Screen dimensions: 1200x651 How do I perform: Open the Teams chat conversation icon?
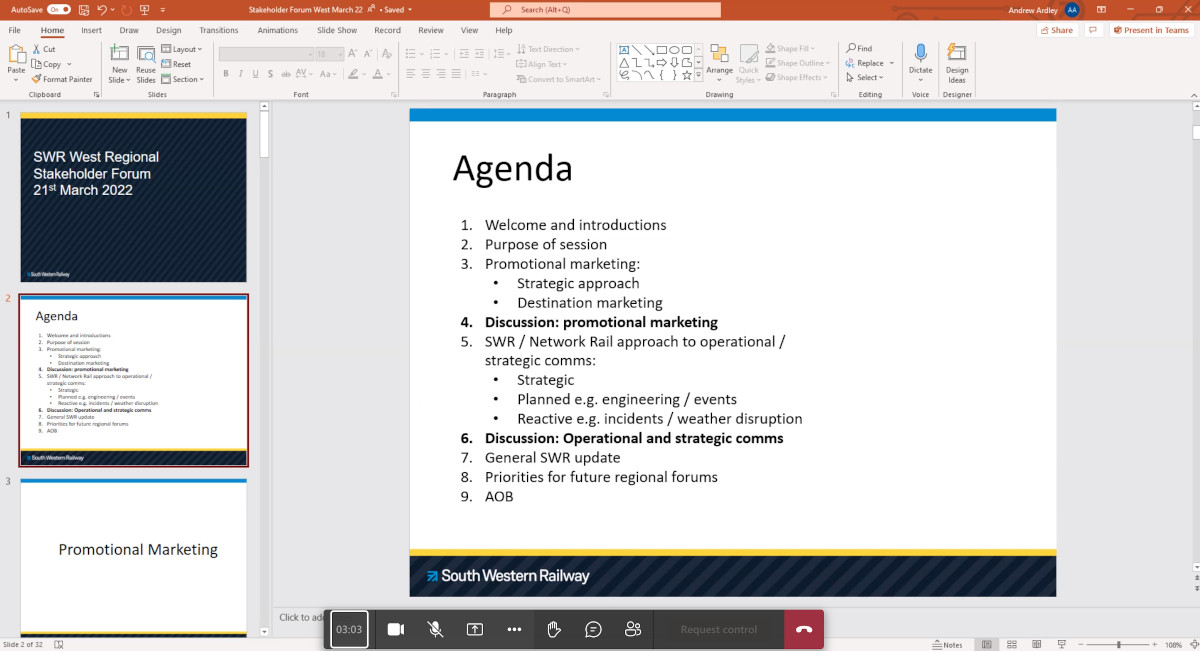(x=593, y=629)
